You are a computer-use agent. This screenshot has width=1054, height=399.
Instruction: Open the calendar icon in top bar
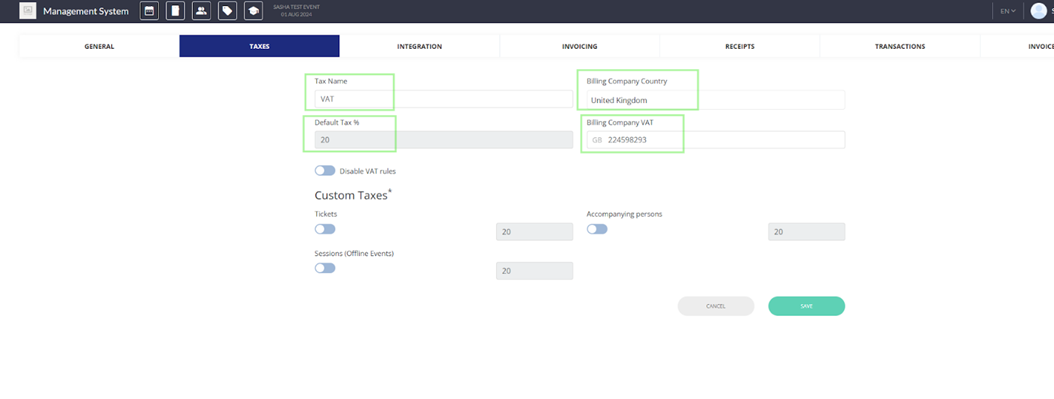click(149, 11)
